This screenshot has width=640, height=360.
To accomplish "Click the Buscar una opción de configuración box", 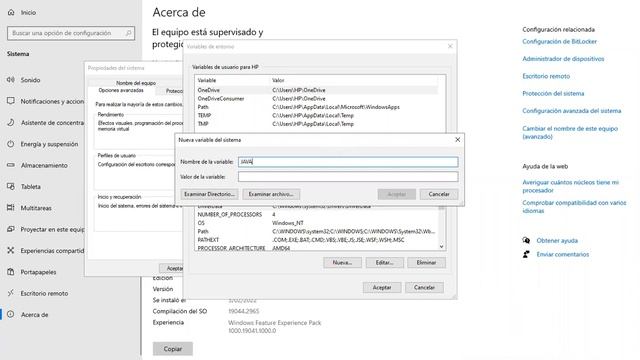I will [71, 33].
